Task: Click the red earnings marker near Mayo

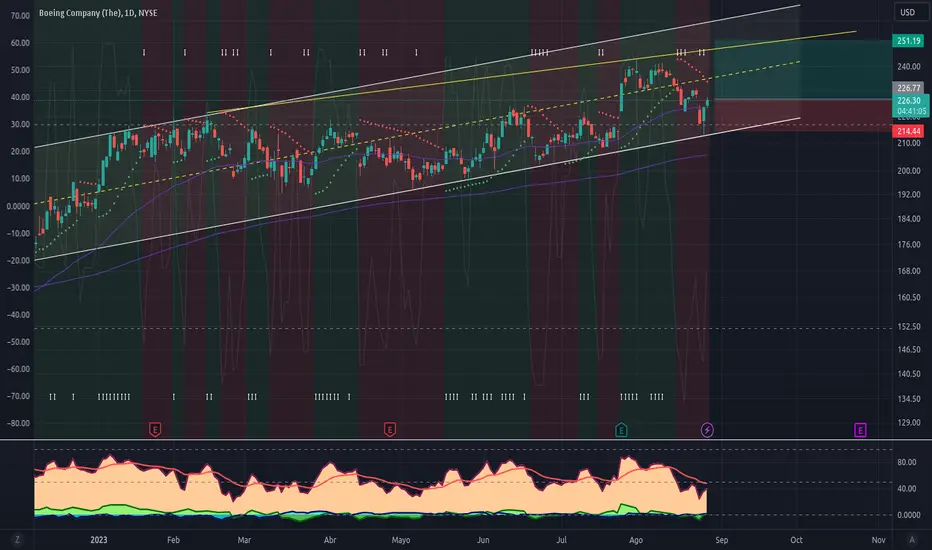Action: tap(389, 429)
